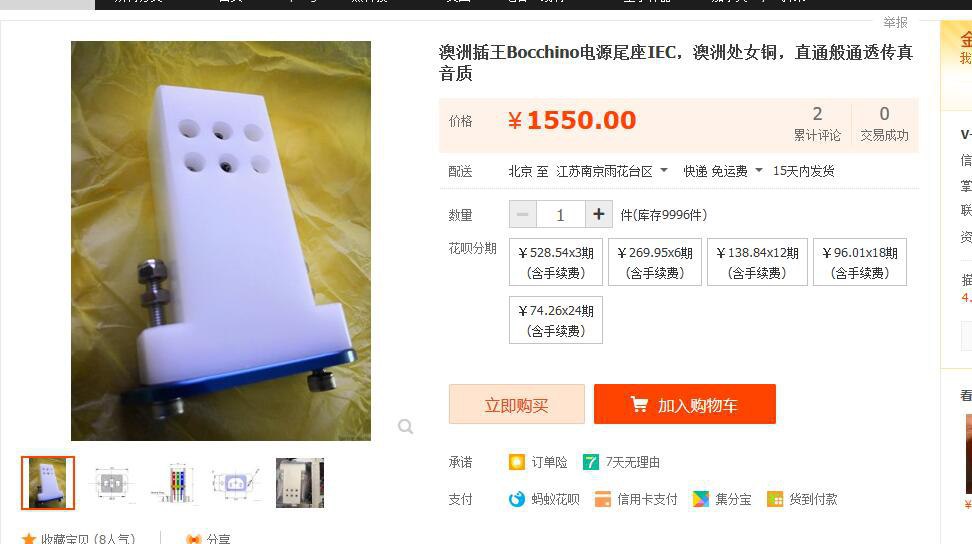Click the magnifier icon beside product image
Image resolution: width=972 pixels, height=544 pixels.
(405, 426)
